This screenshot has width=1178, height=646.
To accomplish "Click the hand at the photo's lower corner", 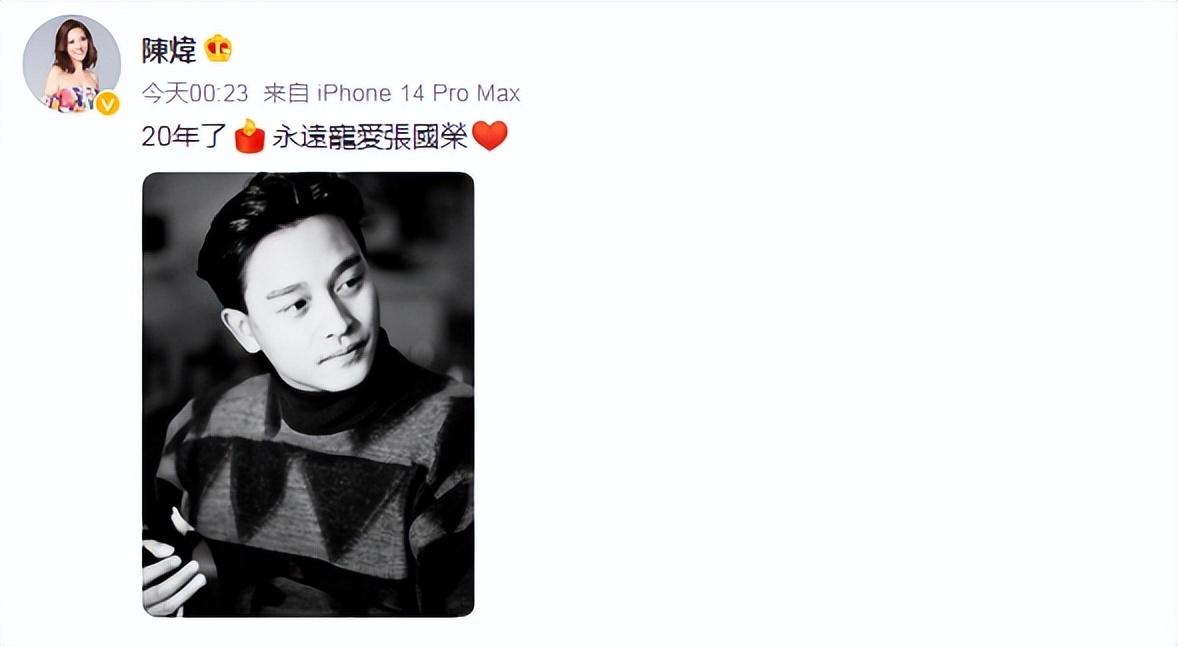I will [x=171, y=571].
